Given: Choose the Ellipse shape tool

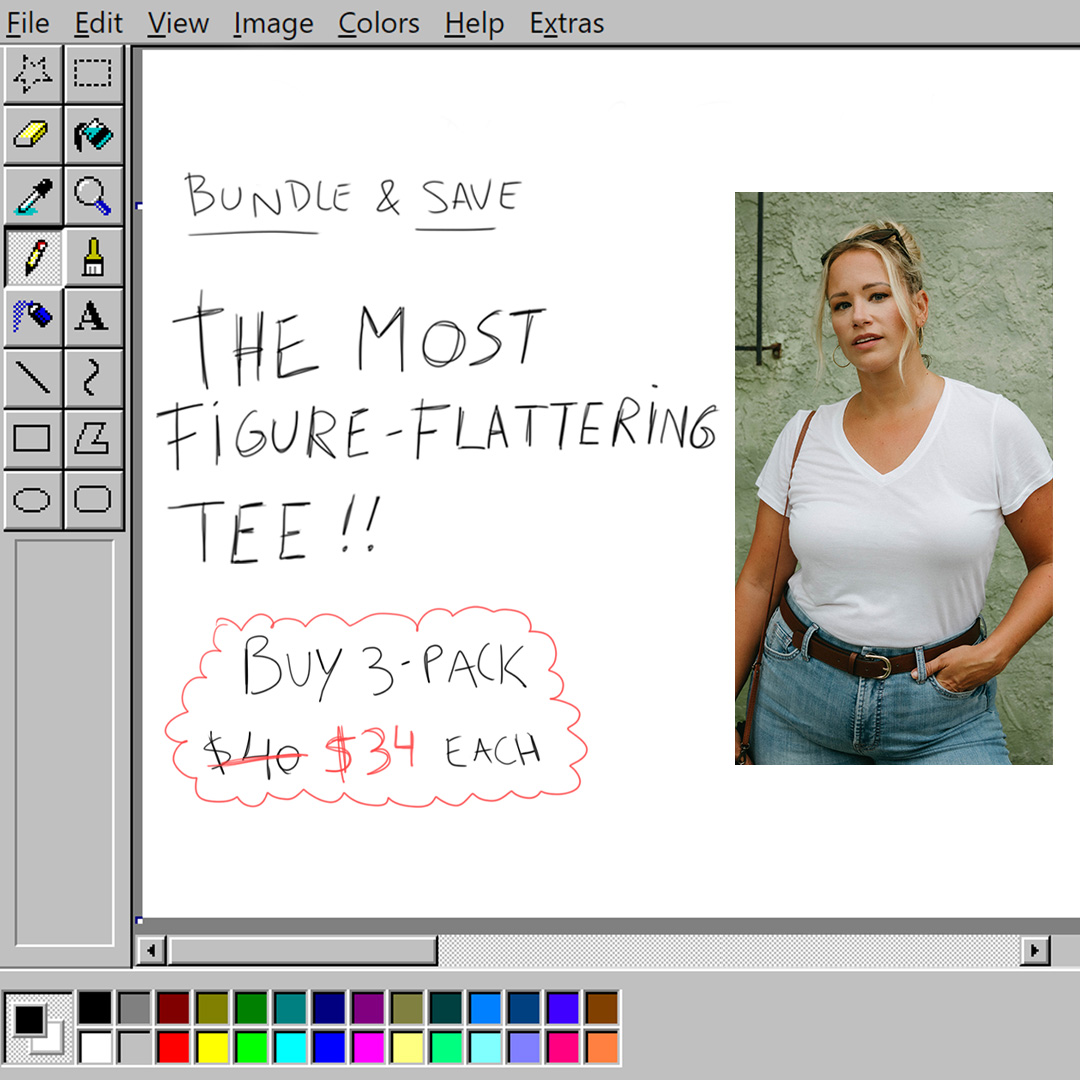Looking at the screenshot, I should (34, 499).
